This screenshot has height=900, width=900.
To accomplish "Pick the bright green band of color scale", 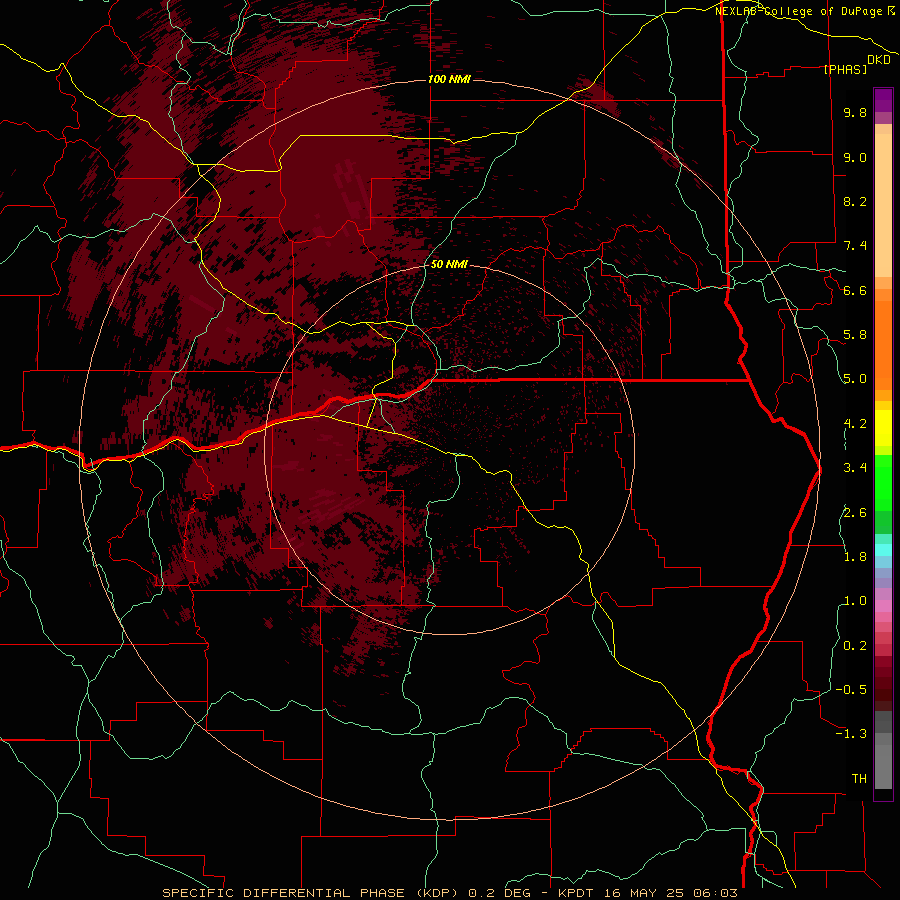I will coord(883,482).
